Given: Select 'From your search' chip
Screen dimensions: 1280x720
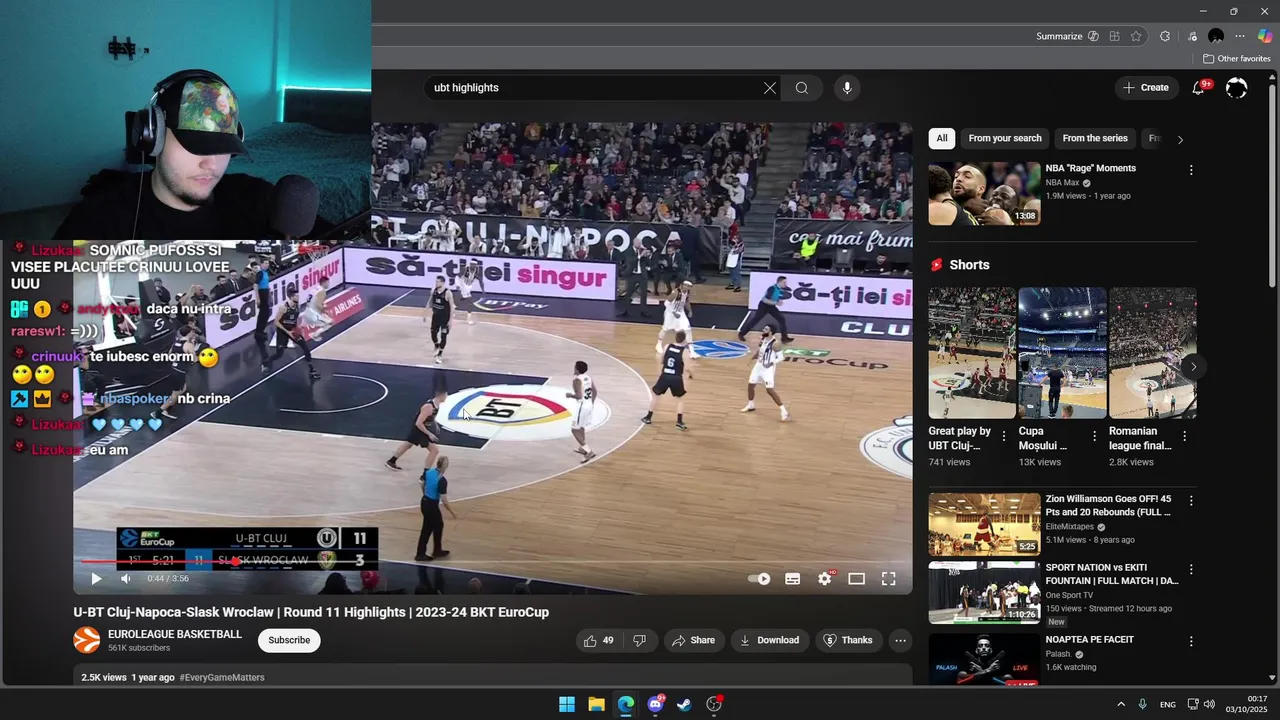Looking at the screenshot, I should point(1005,138).
